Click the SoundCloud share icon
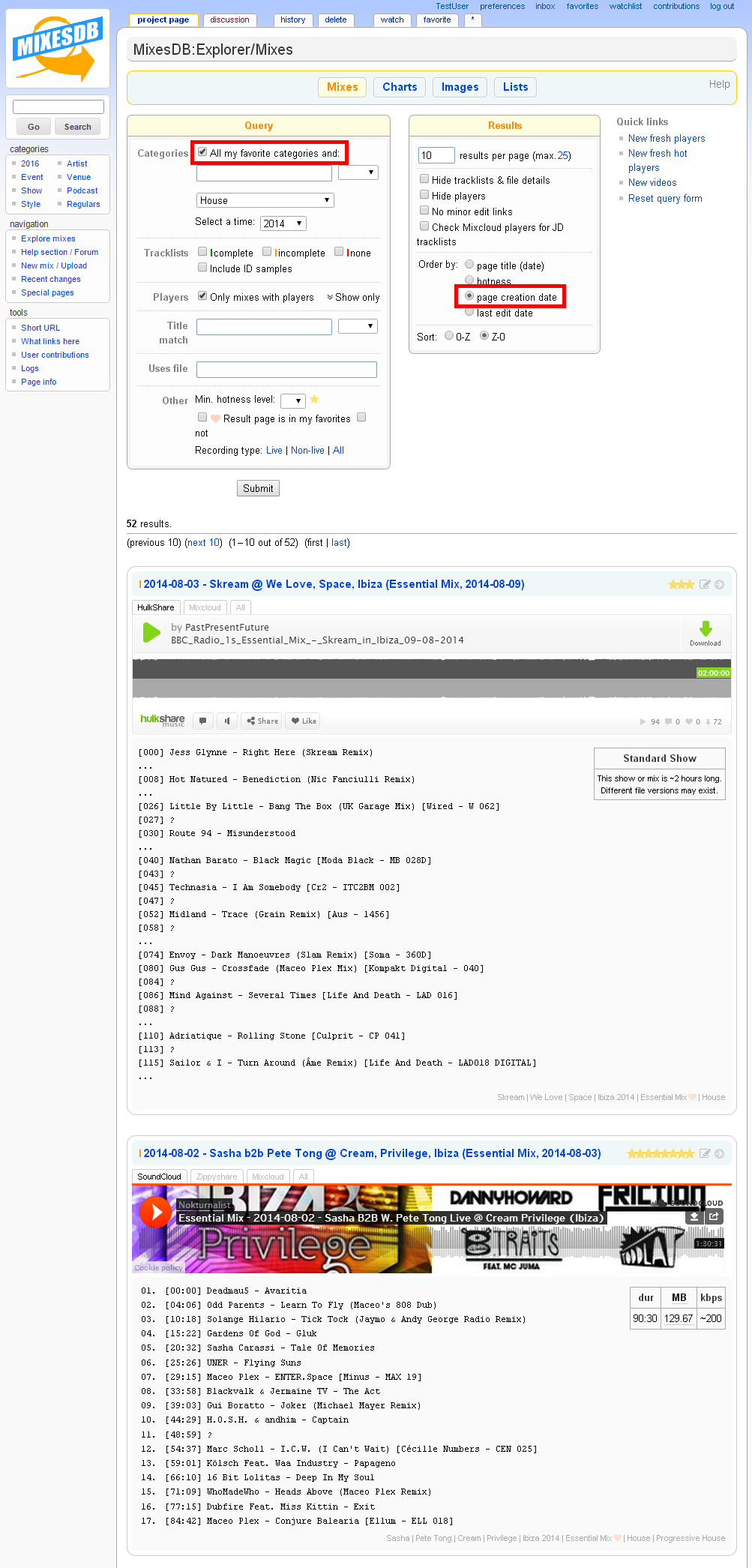The image size is (752, 1568). pyautogui.click(x=715, y=1216)
